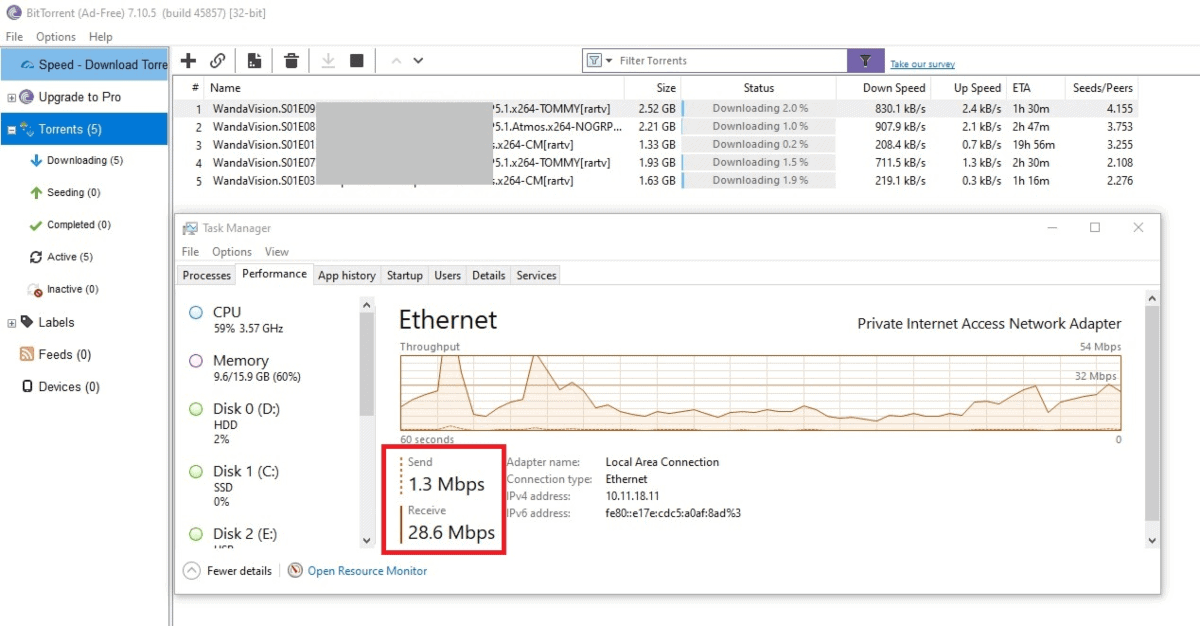Viewport: 1200px width, 626px height.
Task: Open Devices (0) in sidebar
Action: 69,387
